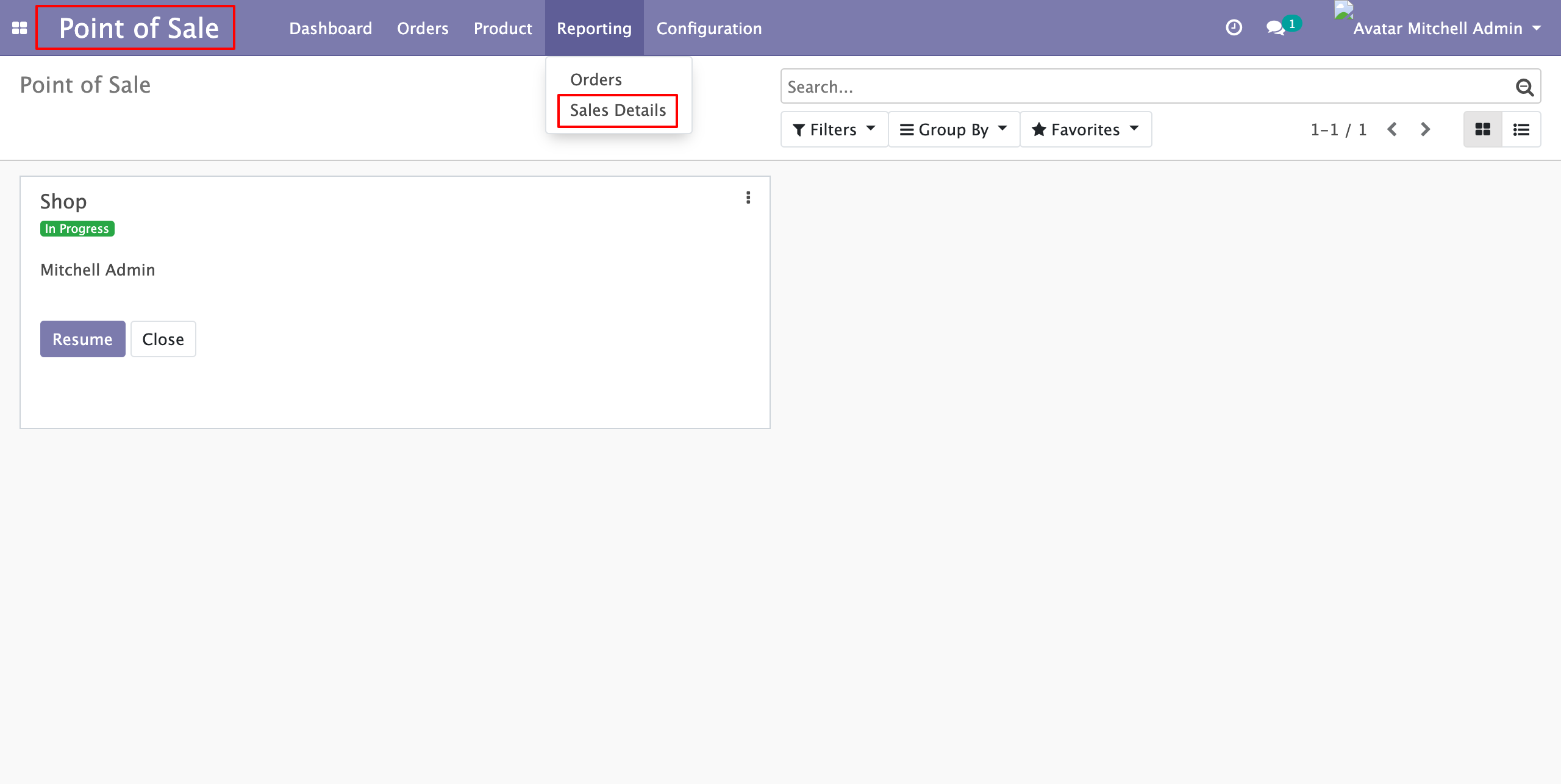Resume the Shop session

(82, 339)
